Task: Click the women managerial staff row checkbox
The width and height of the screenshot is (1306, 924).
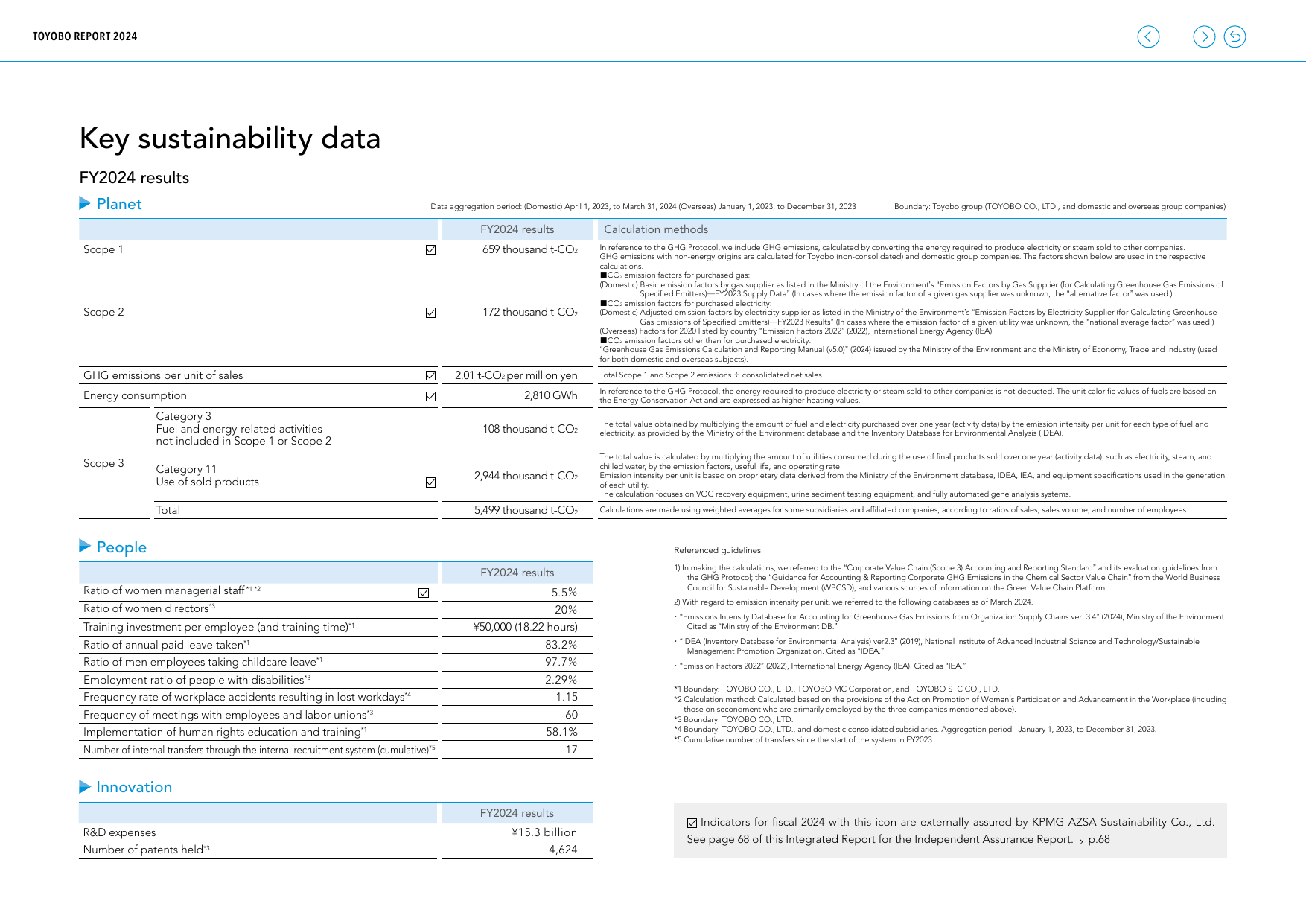Action: tap(424, 593)
